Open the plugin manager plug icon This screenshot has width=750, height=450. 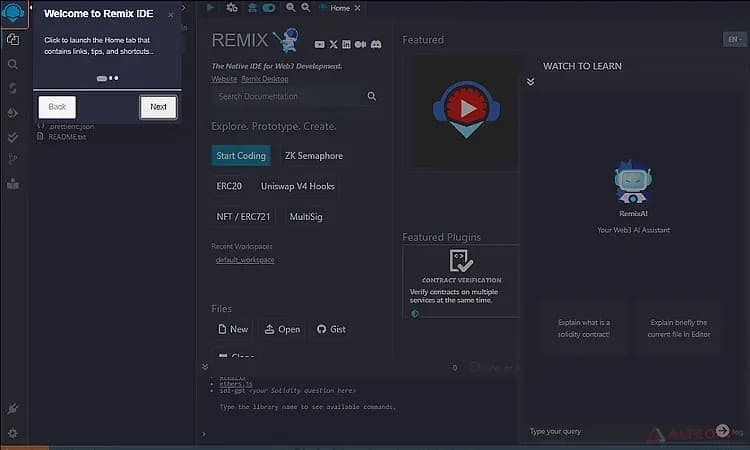tap(13, 409)
